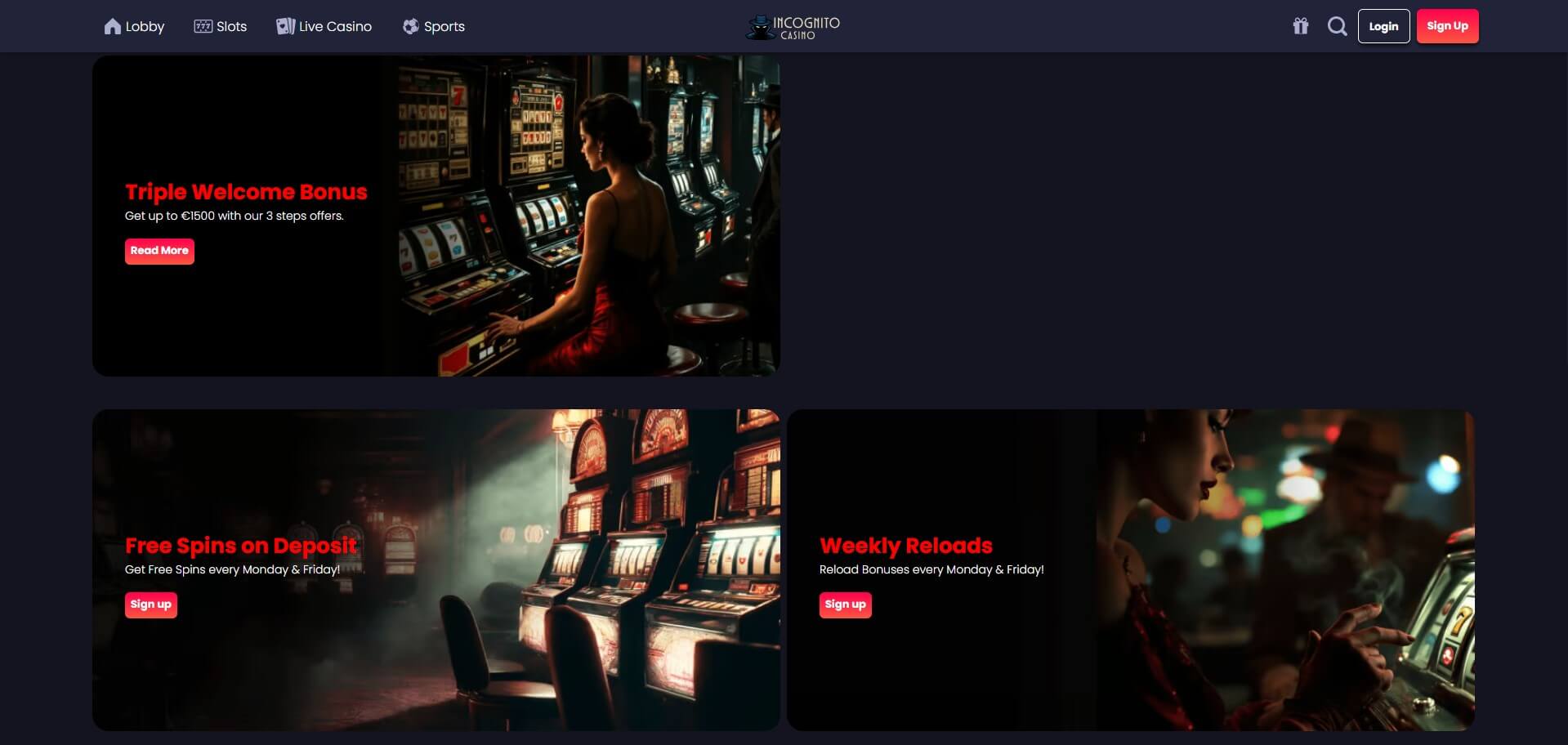This screenshot has width=1568, height=745.
Task: Open the gift promotions icon
Action: 1301,26
